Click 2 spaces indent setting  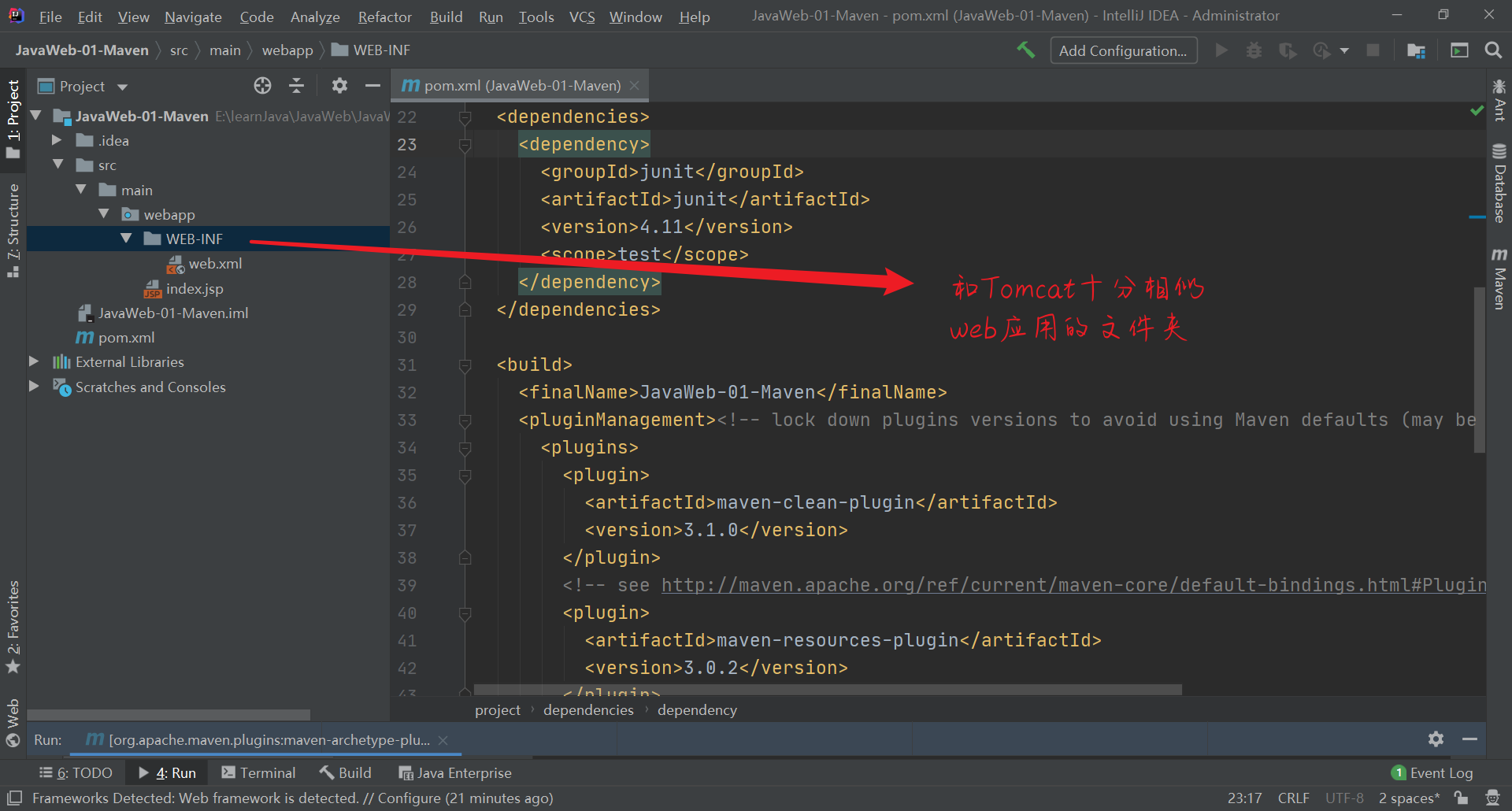tap(1409, 798)
